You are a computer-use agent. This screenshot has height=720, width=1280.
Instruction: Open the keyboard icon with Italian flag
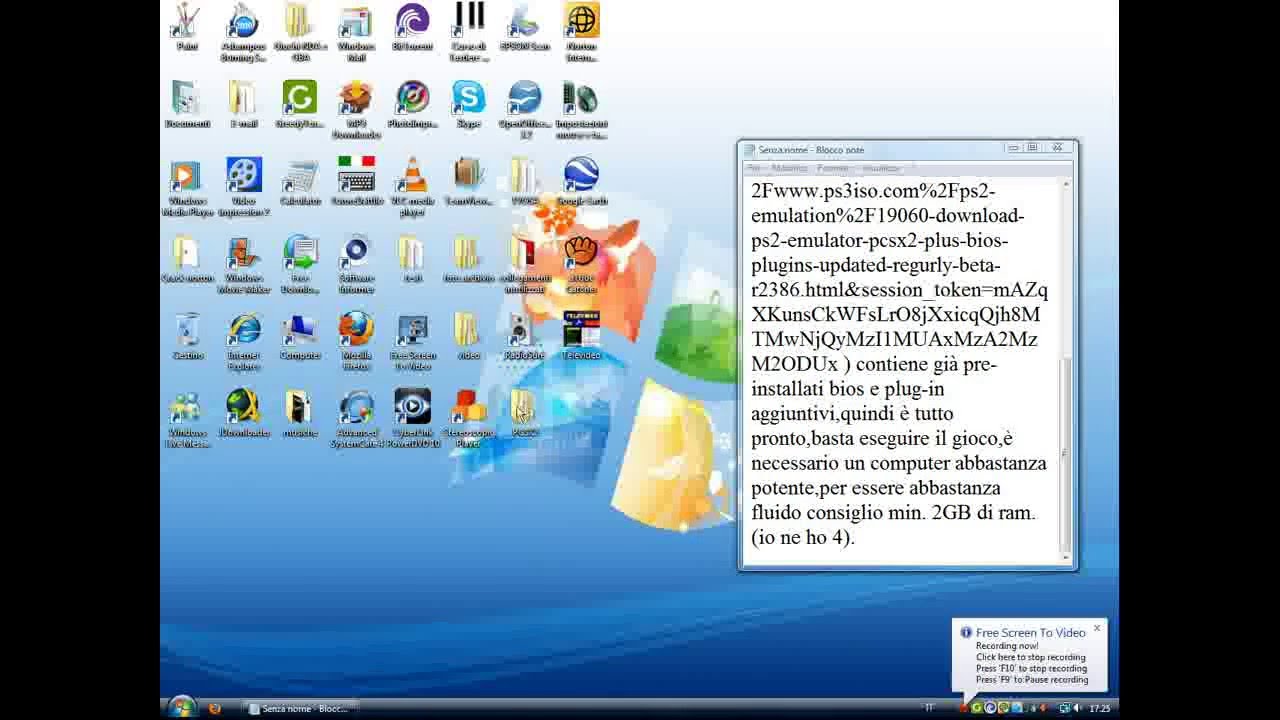coord(356,181)
